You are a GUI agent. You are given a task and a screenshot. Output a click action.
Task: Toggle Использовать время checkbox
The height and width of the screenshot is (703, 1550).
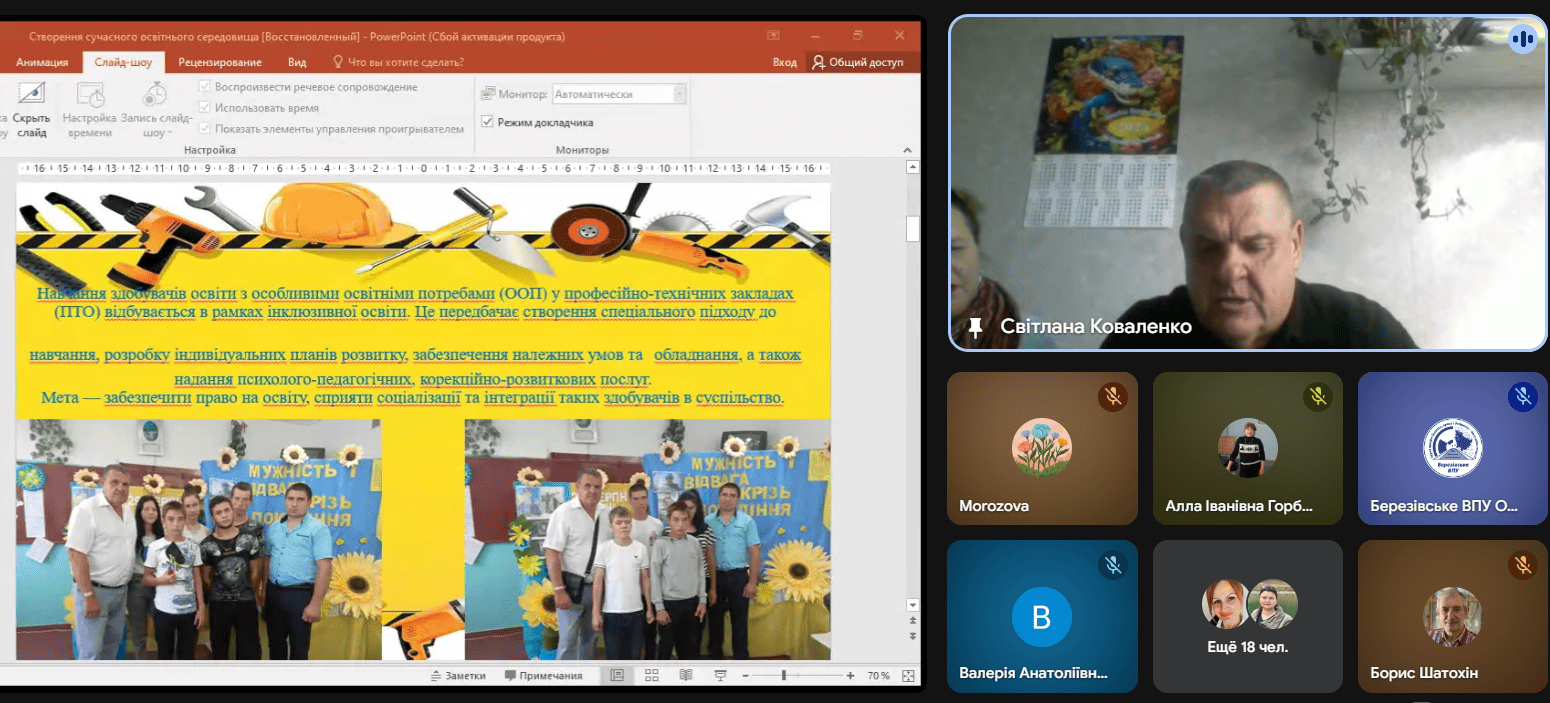(x=206, y=108)
